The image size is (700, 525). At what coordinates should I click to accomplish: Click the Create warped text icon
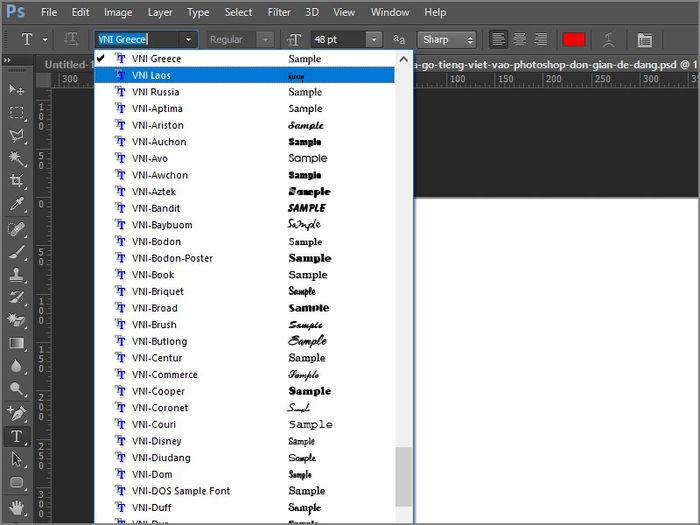[x=608, y=40]
